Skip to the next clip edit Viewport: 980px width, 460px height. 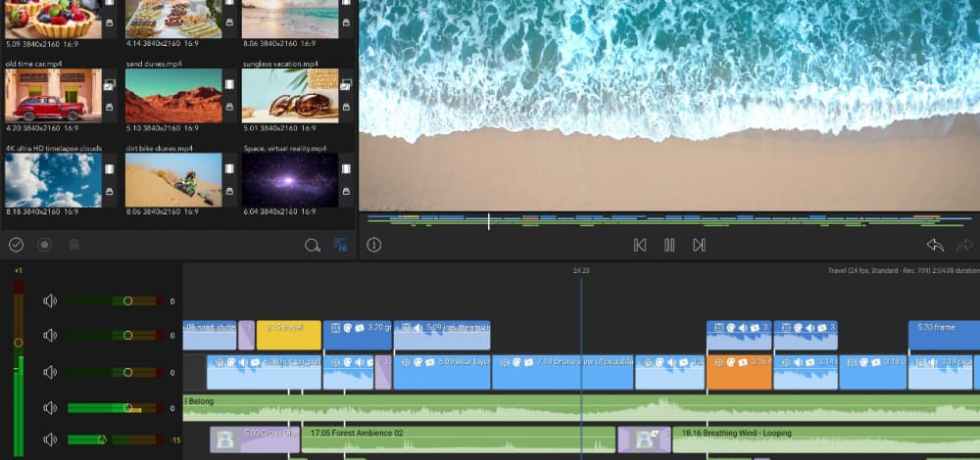[699, 245]
